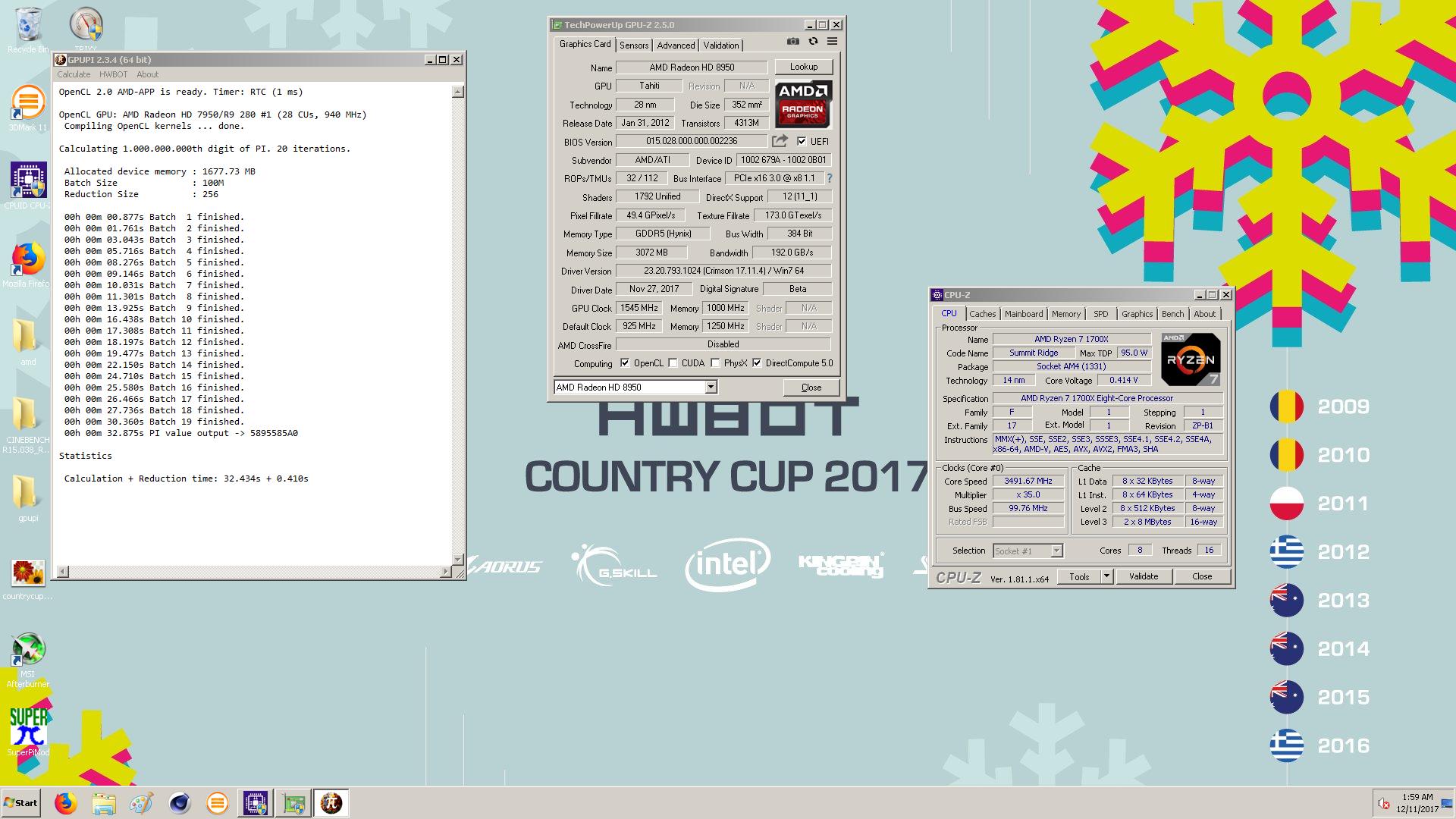This screenshot has width=1456, height=819.
Task: Toggle the OpenCL computing checkbox
Action: pyautogui.click(x=625, y=363)
